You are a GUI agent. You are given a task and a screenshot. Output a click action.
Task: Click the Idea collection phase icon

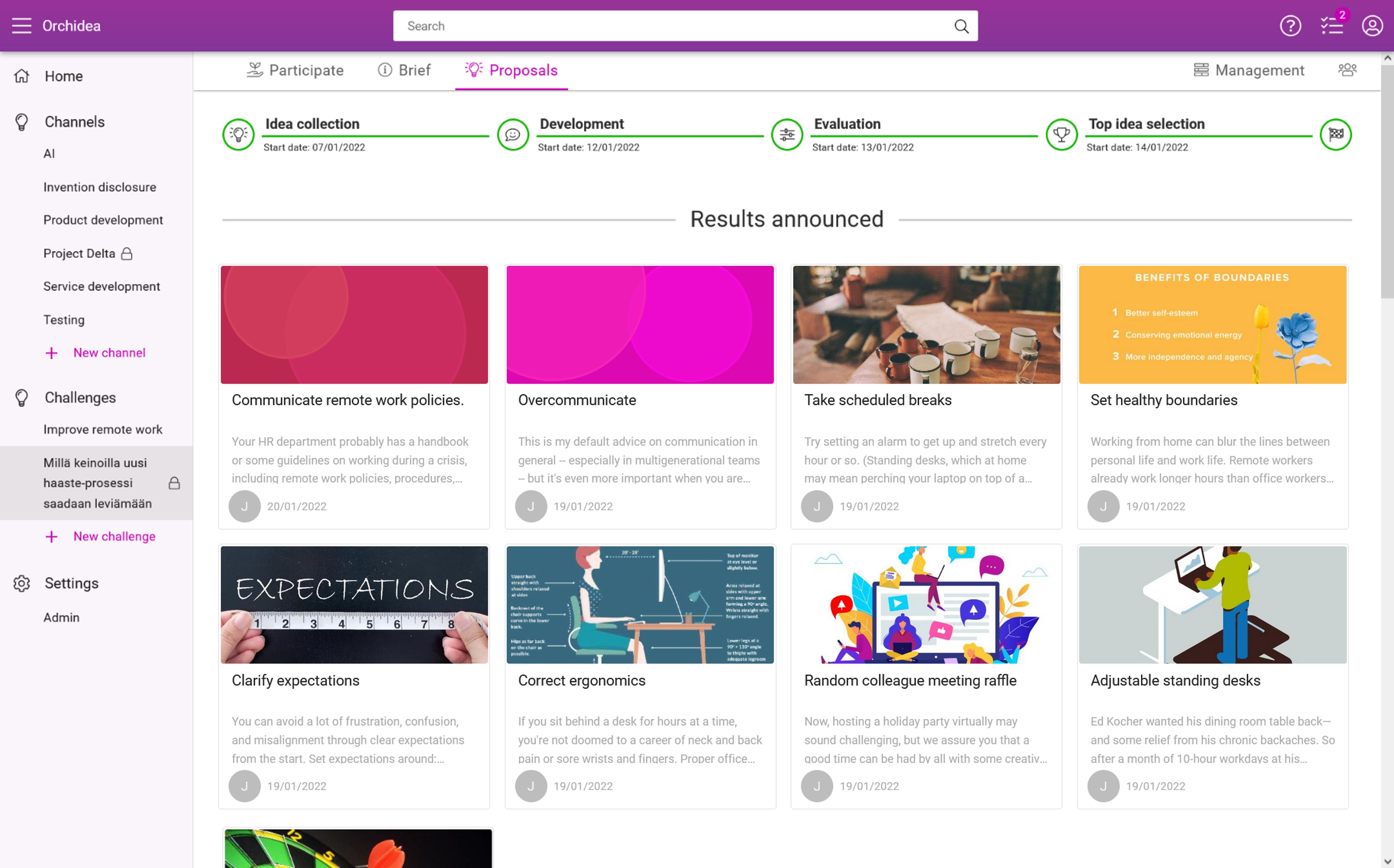coord(238,134)
